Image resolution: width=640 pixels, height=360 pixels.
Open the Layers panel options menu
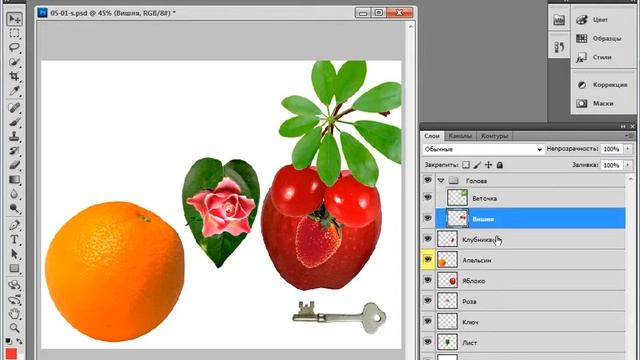pos(629,136)
